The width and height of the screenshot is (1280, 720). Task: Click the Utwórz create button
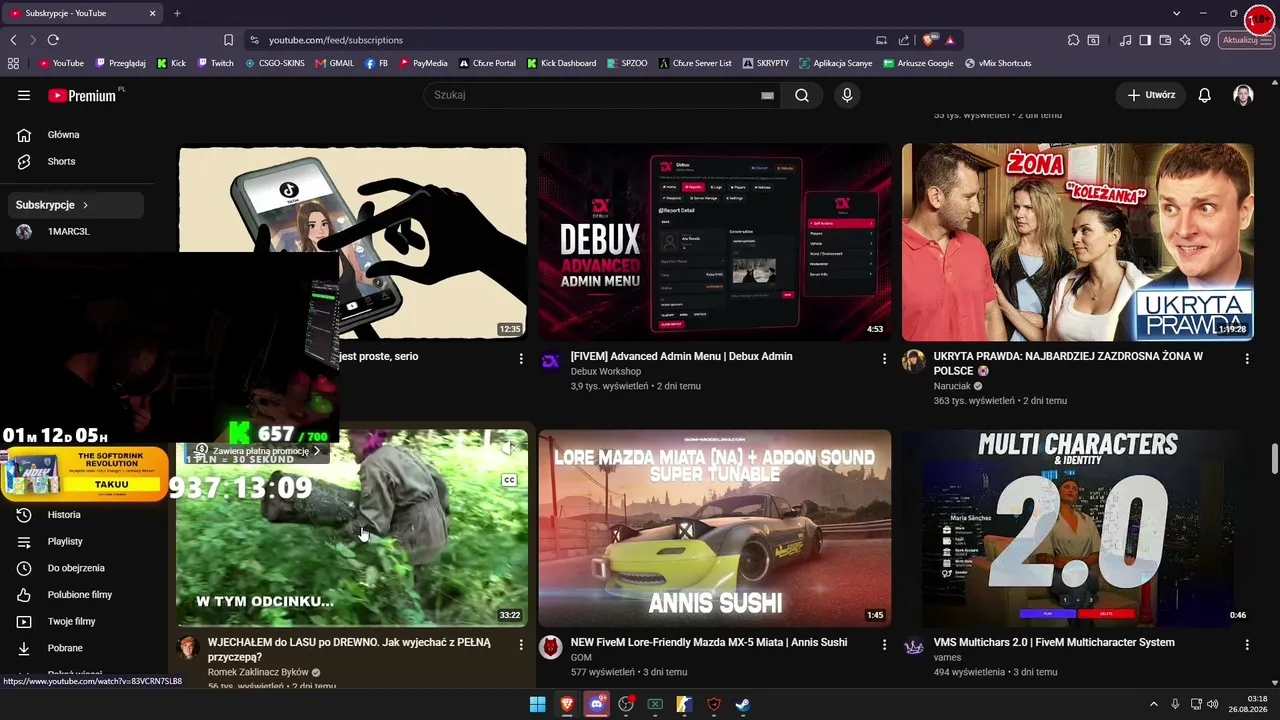(1151, 95)
